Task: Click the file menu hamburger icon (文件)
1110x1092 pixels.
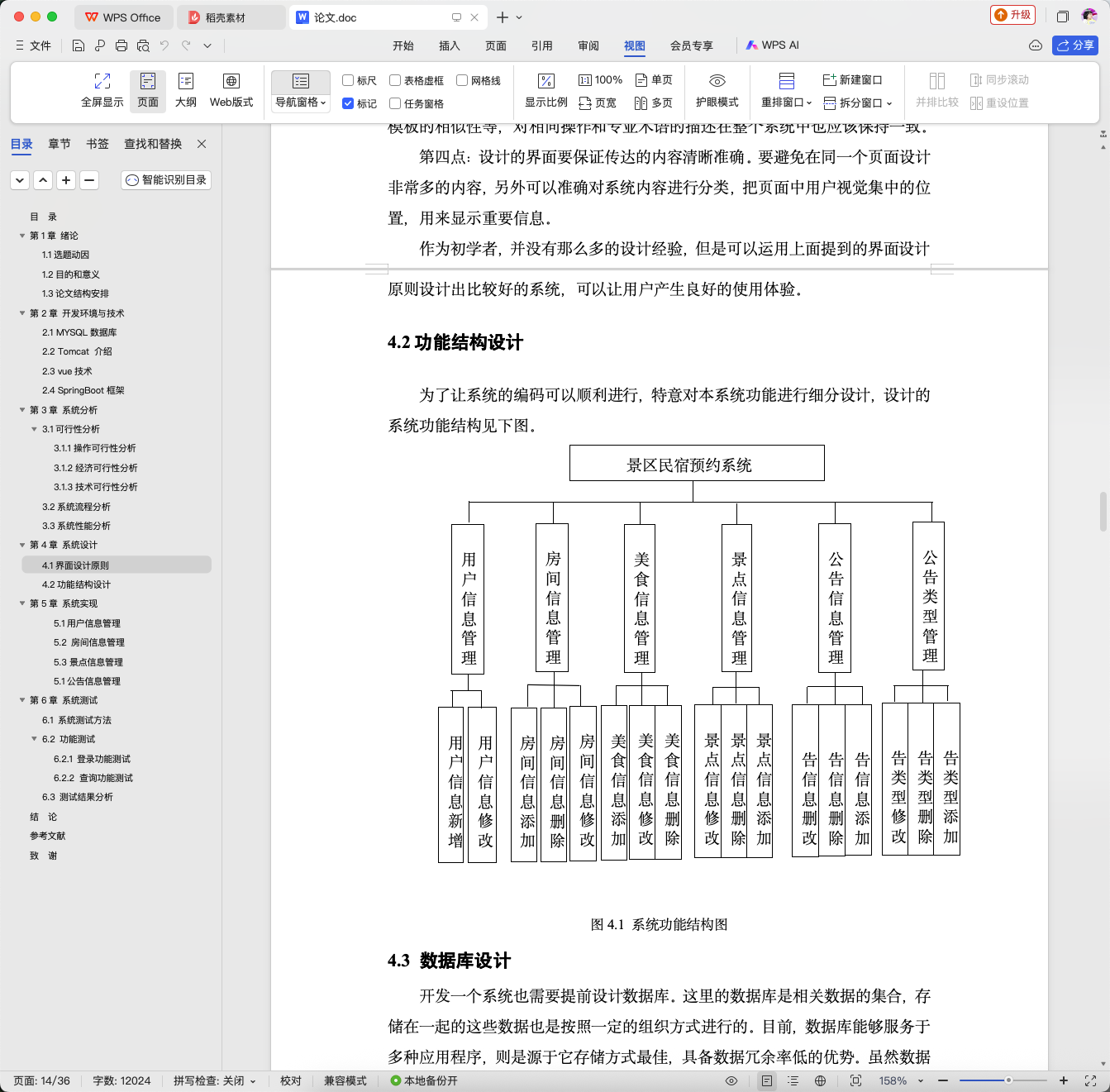Action: point(33,45)
